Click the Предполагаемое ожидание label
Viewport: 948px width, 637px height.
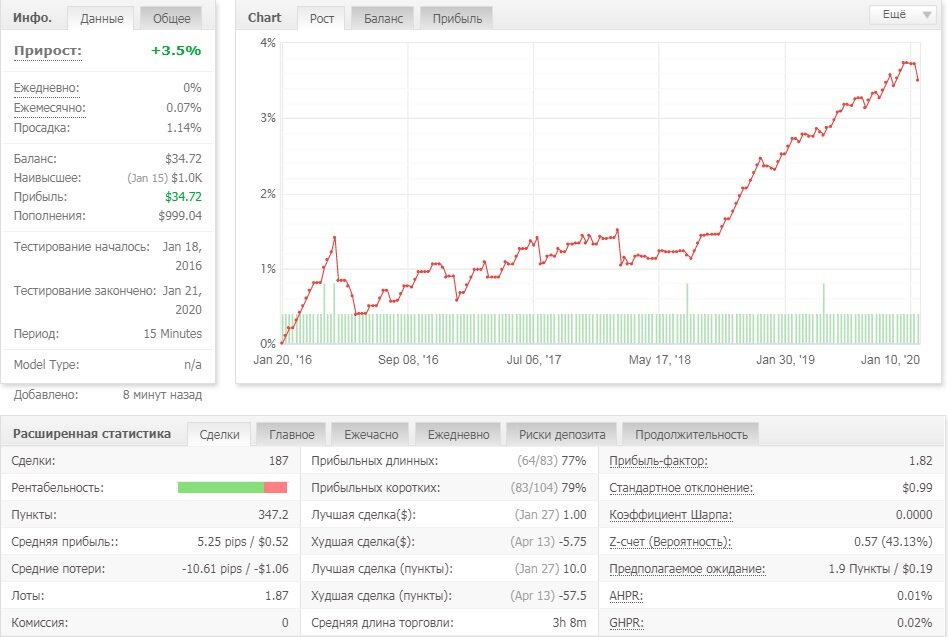[x=687, y=569]
